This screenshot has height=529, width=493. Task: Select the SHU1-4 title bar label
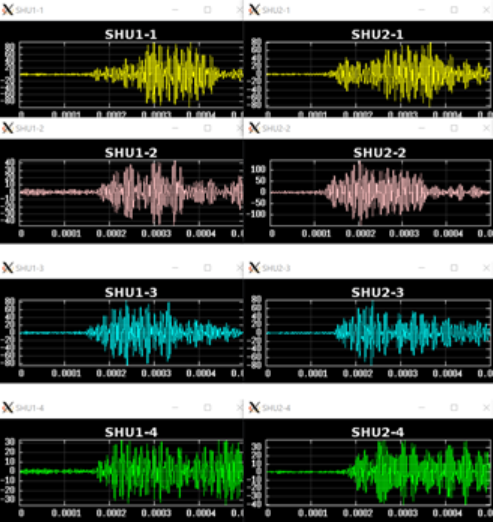(30, 408)
